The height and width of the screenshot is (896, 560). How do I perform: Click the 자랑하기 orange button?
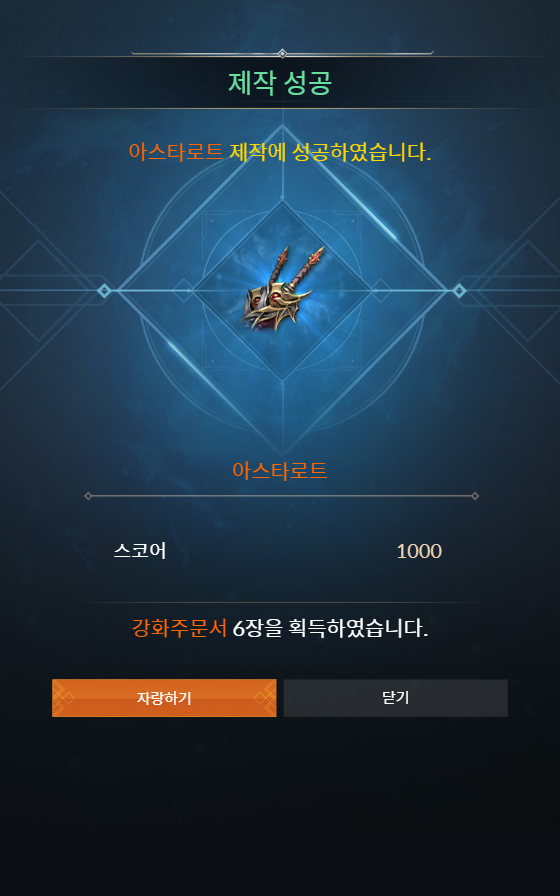pos(164,698)
